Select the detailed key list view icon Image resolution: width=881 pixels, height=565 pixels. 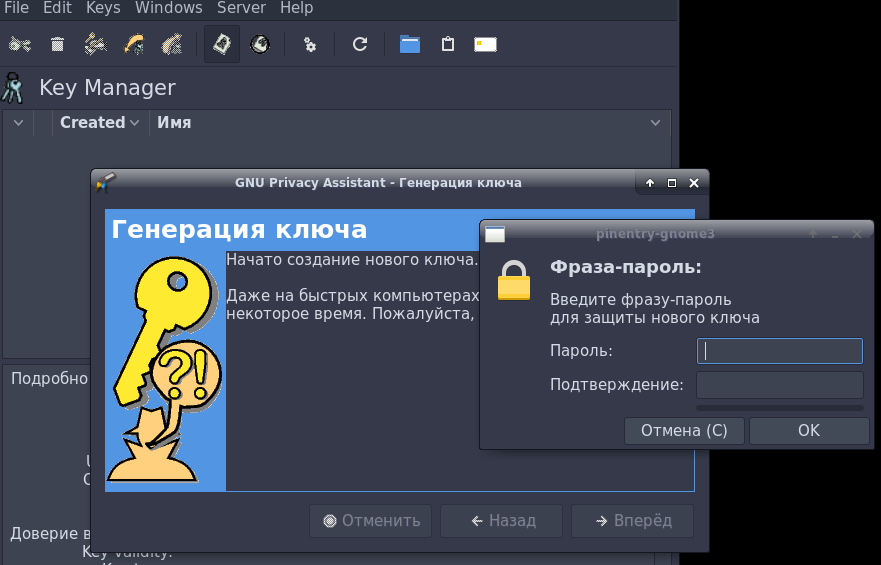(x=260, y=44)
